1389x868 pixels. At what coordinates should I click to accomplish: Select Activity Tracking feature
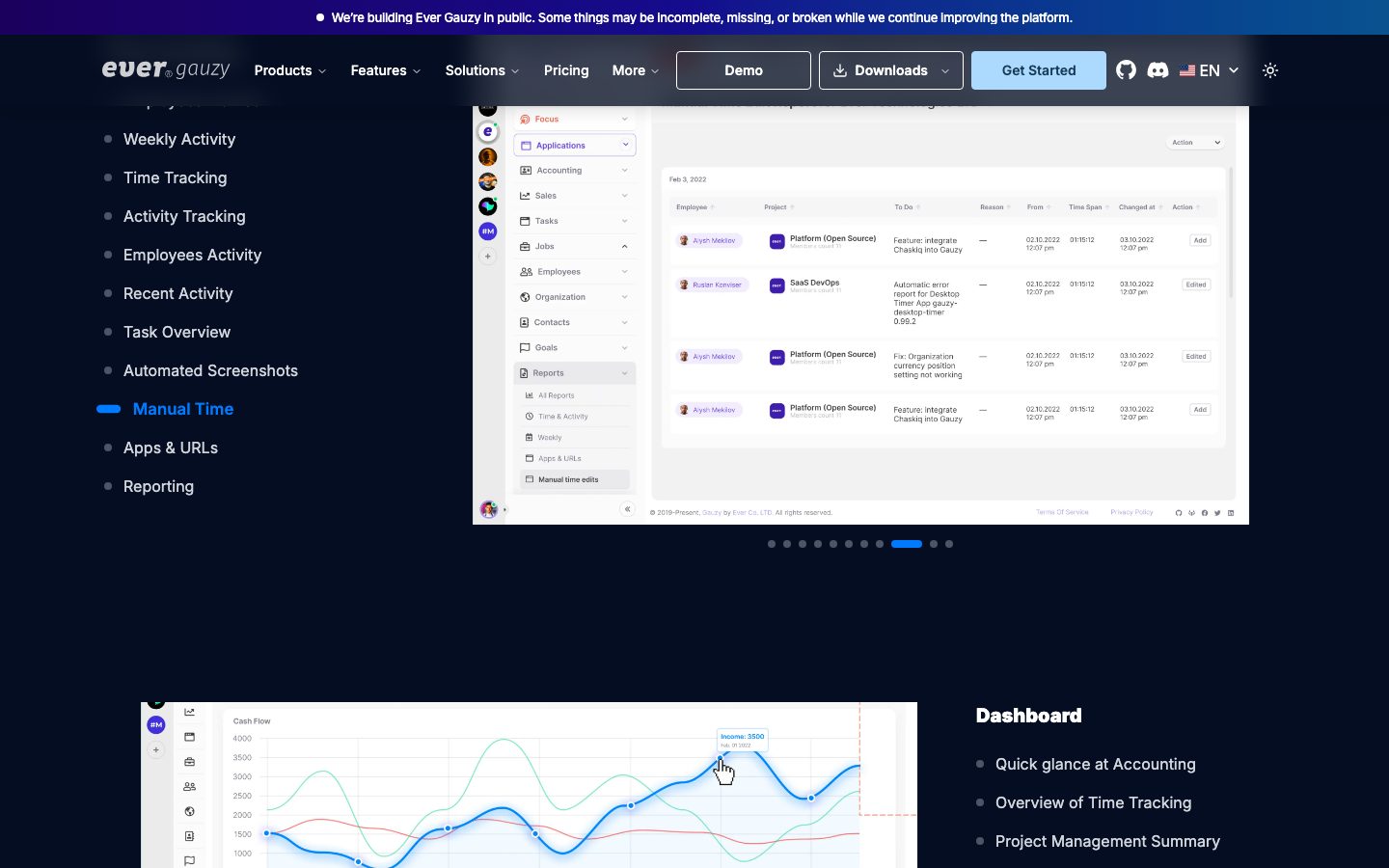(184, 216)
